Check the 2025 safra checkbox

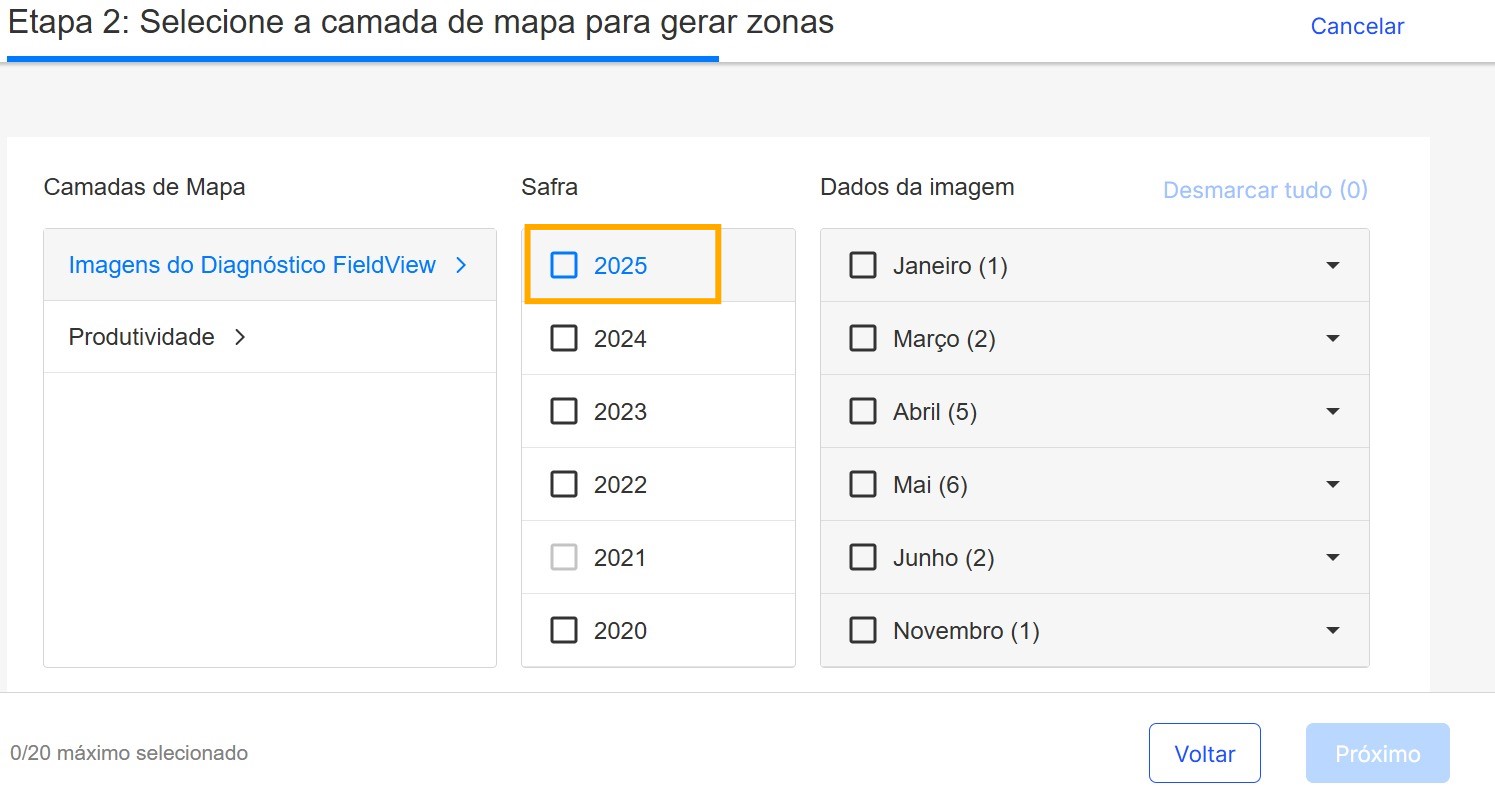[x=564, y=265]
